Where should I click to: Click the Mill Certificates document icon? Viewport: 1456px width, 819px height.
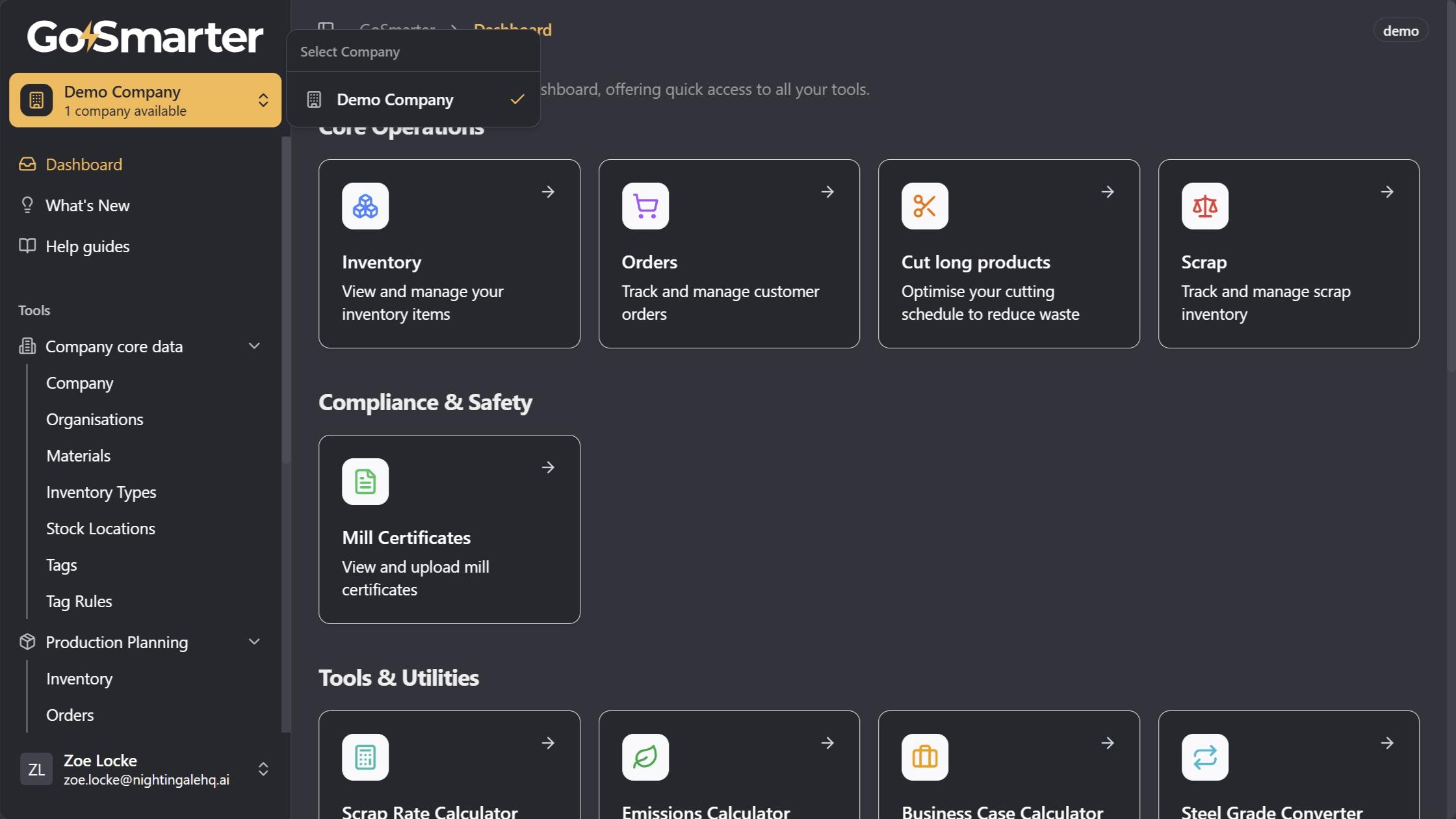[365, 482]
